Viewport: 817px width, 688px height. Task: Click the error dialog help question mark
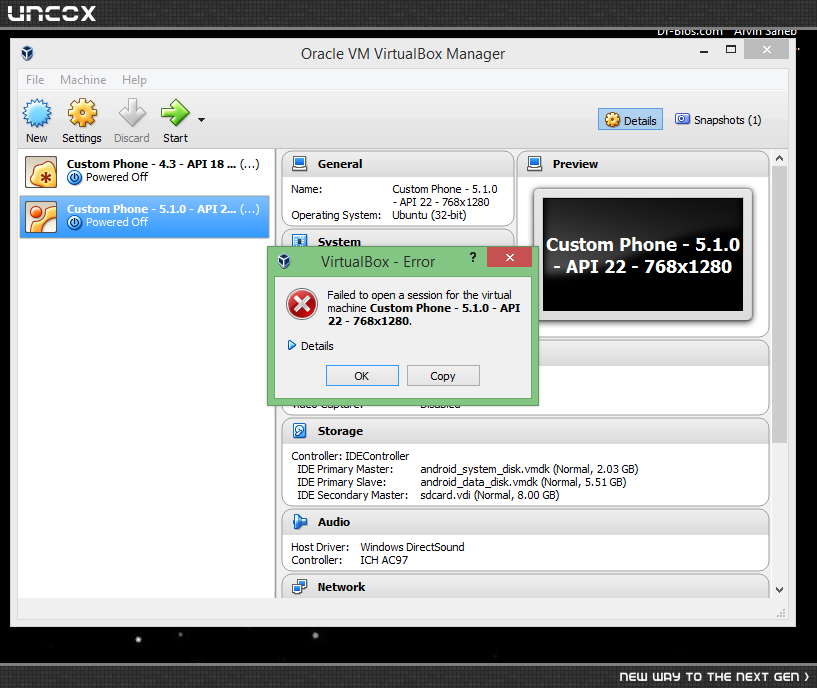(x=473, y=257)
